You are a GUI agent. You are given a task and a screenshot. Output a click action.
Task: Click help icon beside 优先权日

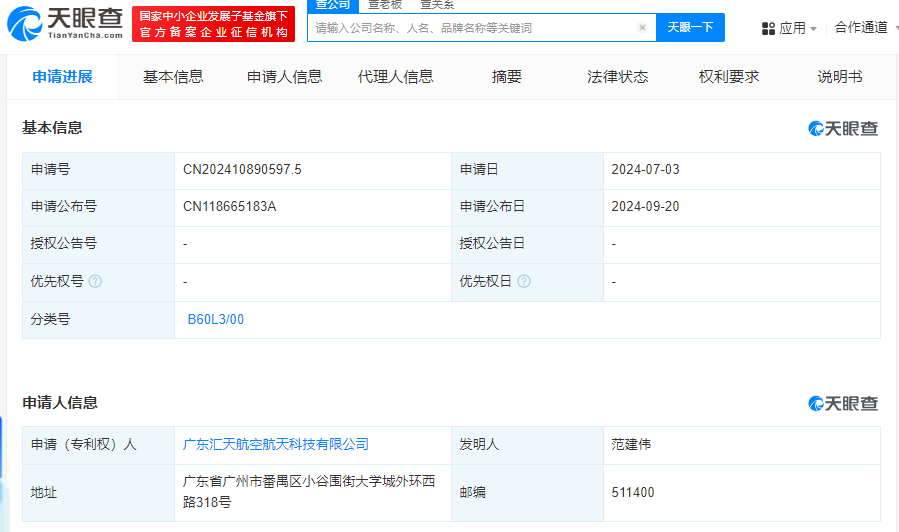(524, 282)
